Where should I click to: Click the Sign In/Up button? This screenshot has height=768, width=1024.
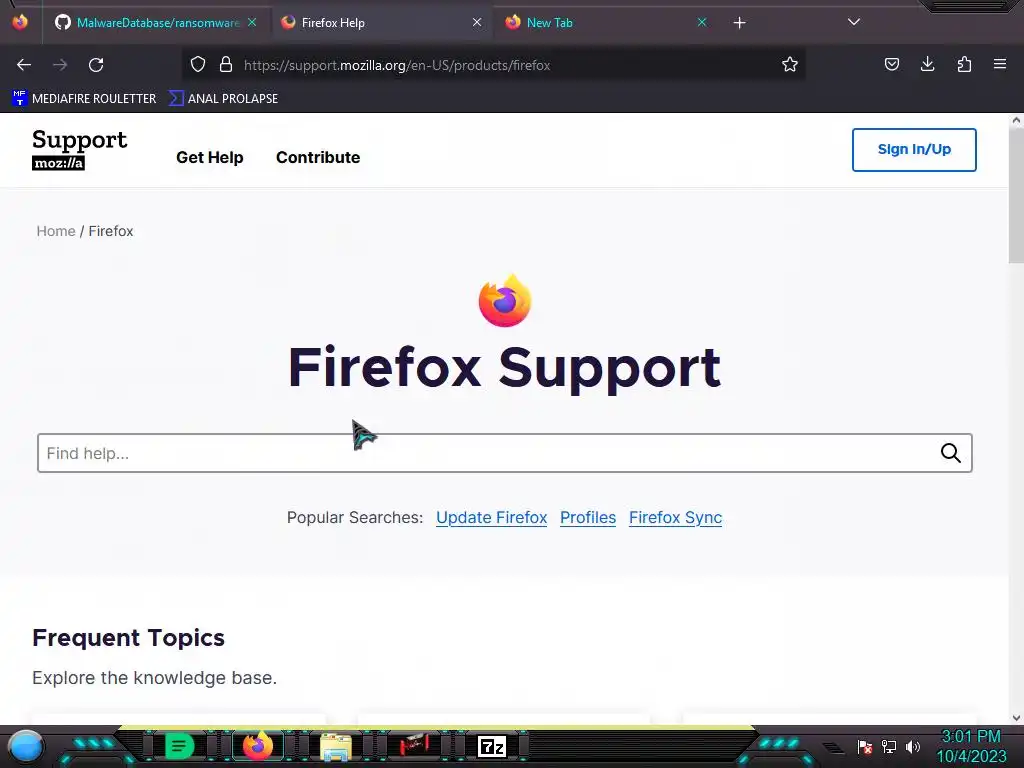[x=914, y=150]
